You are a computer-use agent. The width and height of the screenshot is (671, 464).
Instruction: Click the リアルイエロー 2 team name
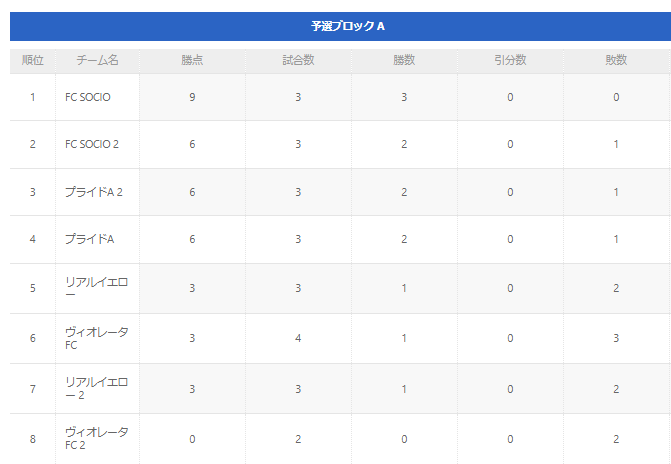(x=97, y=389)
